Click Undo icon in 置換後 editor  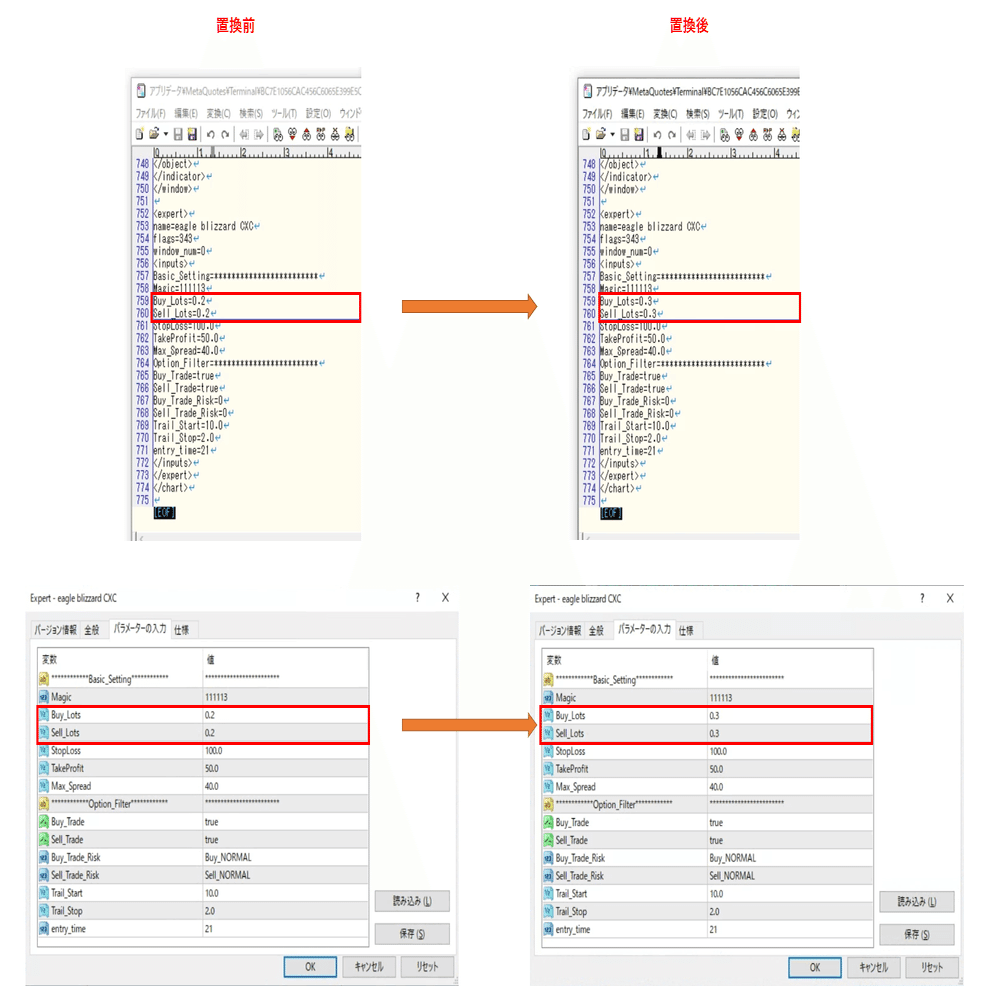tap(658, 135)
